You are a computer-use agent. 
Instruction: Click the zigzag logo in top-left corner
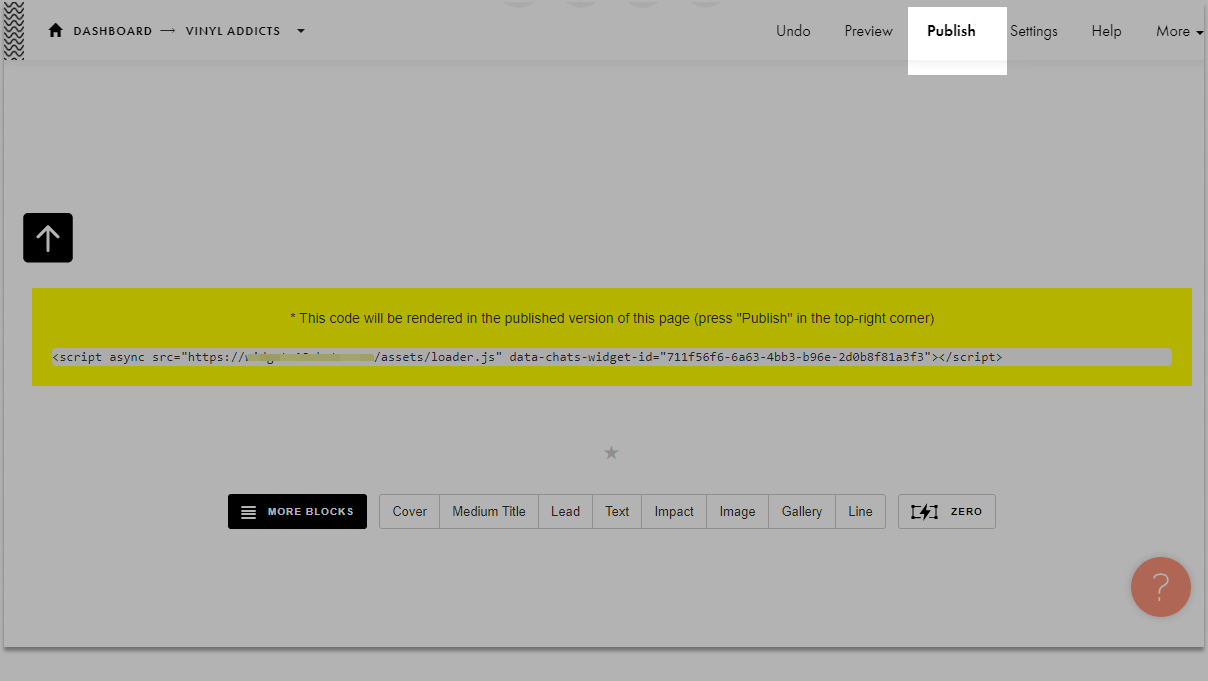pyautogui.click(x=14, y=31)
